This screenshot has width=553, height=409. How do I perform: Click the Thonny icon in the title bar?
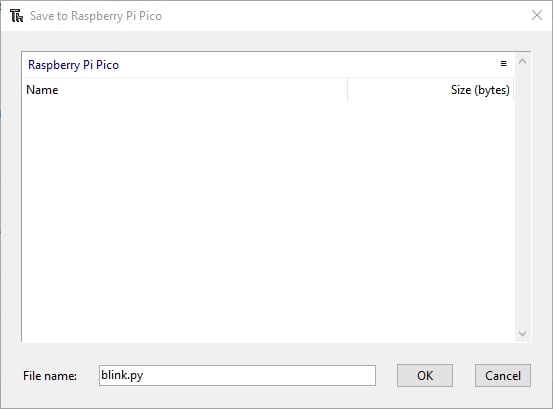pos(16,16)
